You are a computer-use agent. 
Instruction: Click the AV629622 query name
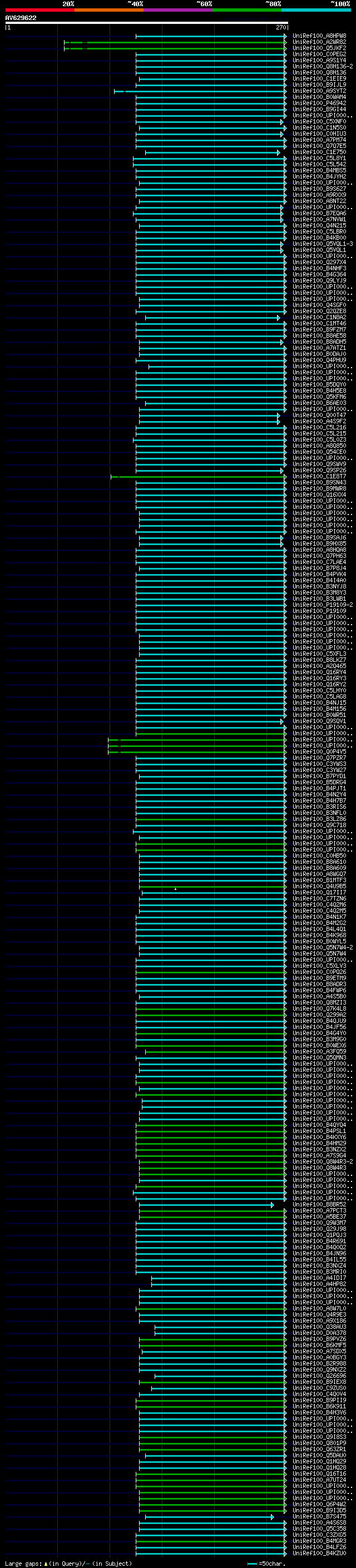coord(21,18)
